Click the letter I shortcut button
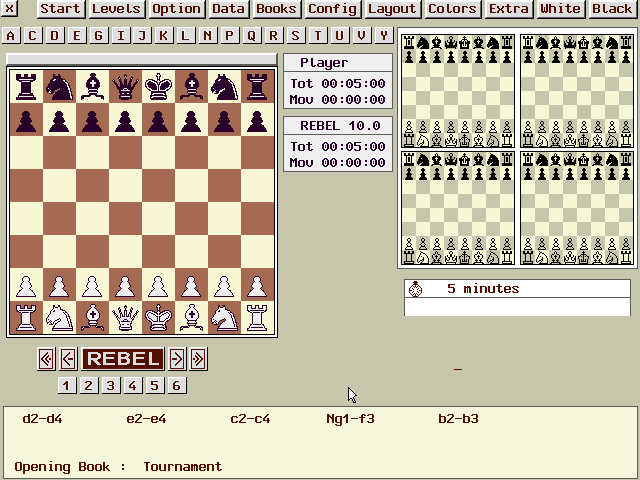640x480 pixels. tap(120, 36)
